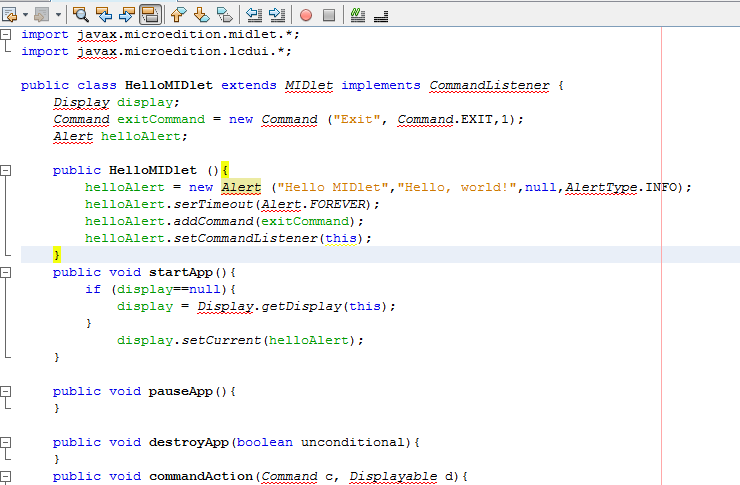Click the Uncomment lines icon
Image resolution: width=740 pixels, height=485 pixels.
(x=381, y=17)
